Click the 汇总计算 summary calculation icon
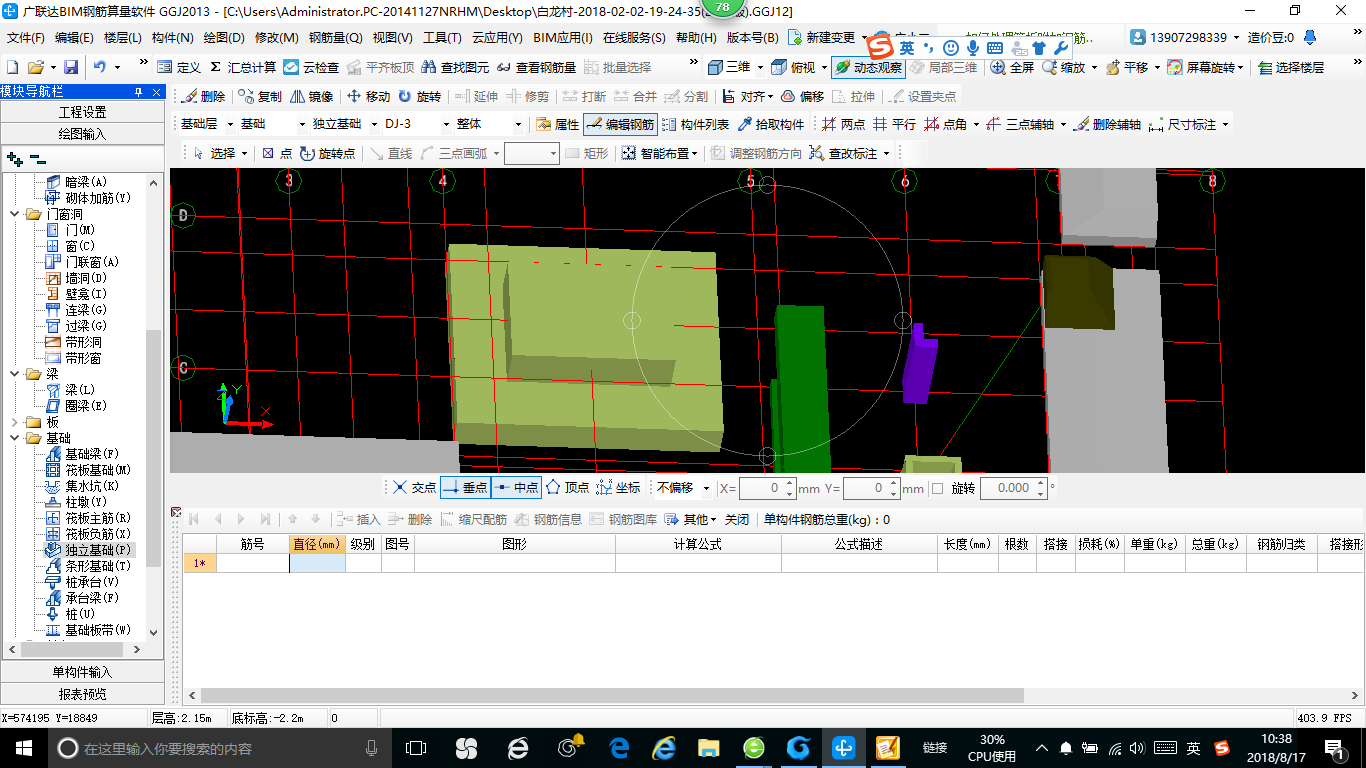The width and height of the screenshot is (1366, 768). pos(243,67)
